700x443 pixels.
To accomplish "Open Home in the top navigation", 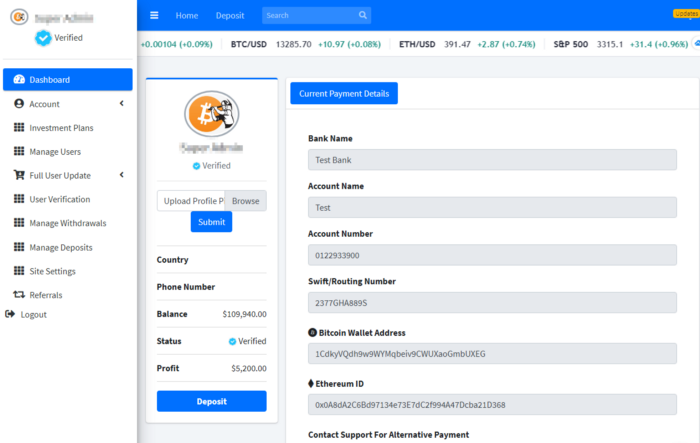I will coord(187,16).
